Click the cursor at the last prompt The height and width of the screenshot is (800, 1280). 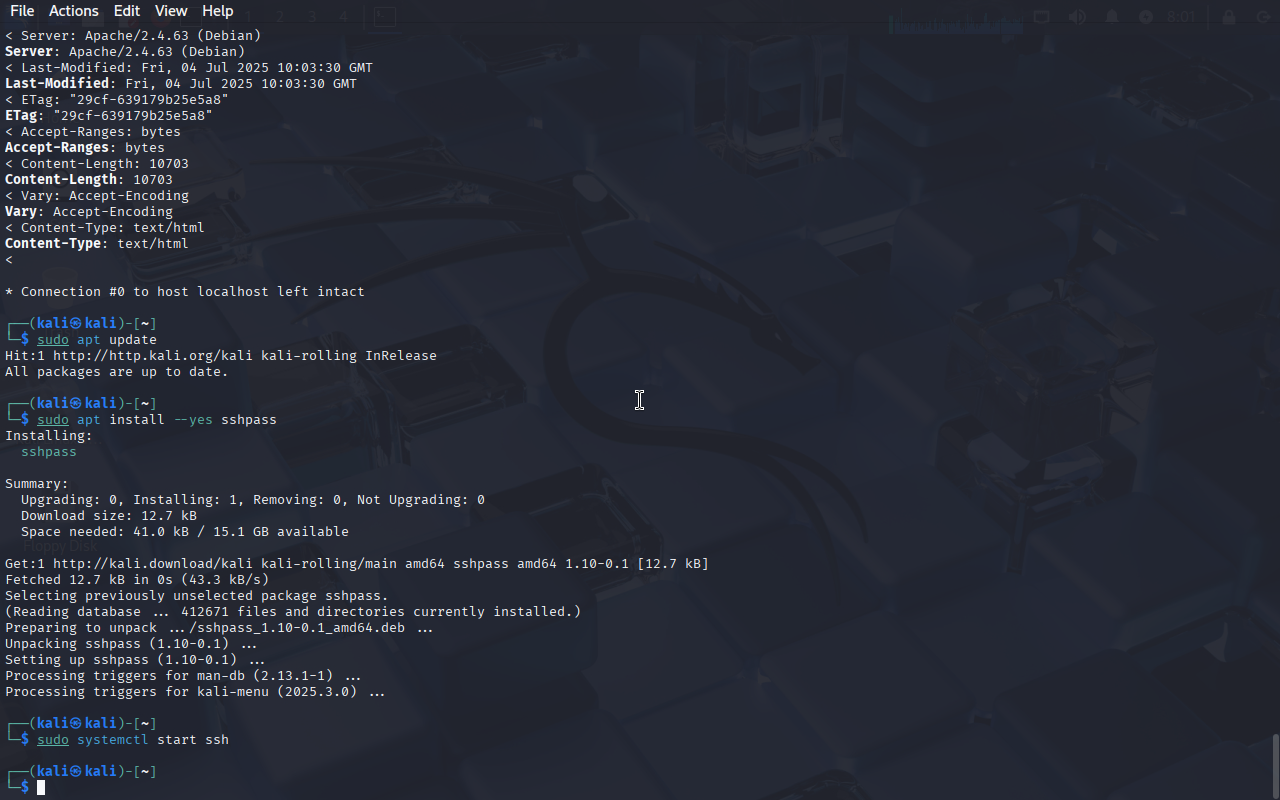(41, 788)
